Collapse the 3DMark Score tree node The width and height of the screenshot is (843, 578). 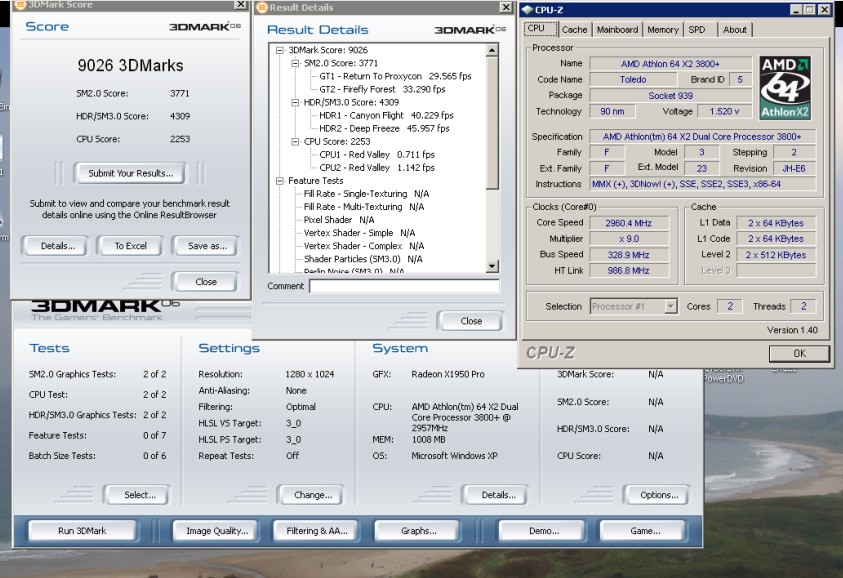(x=280, y=50)
